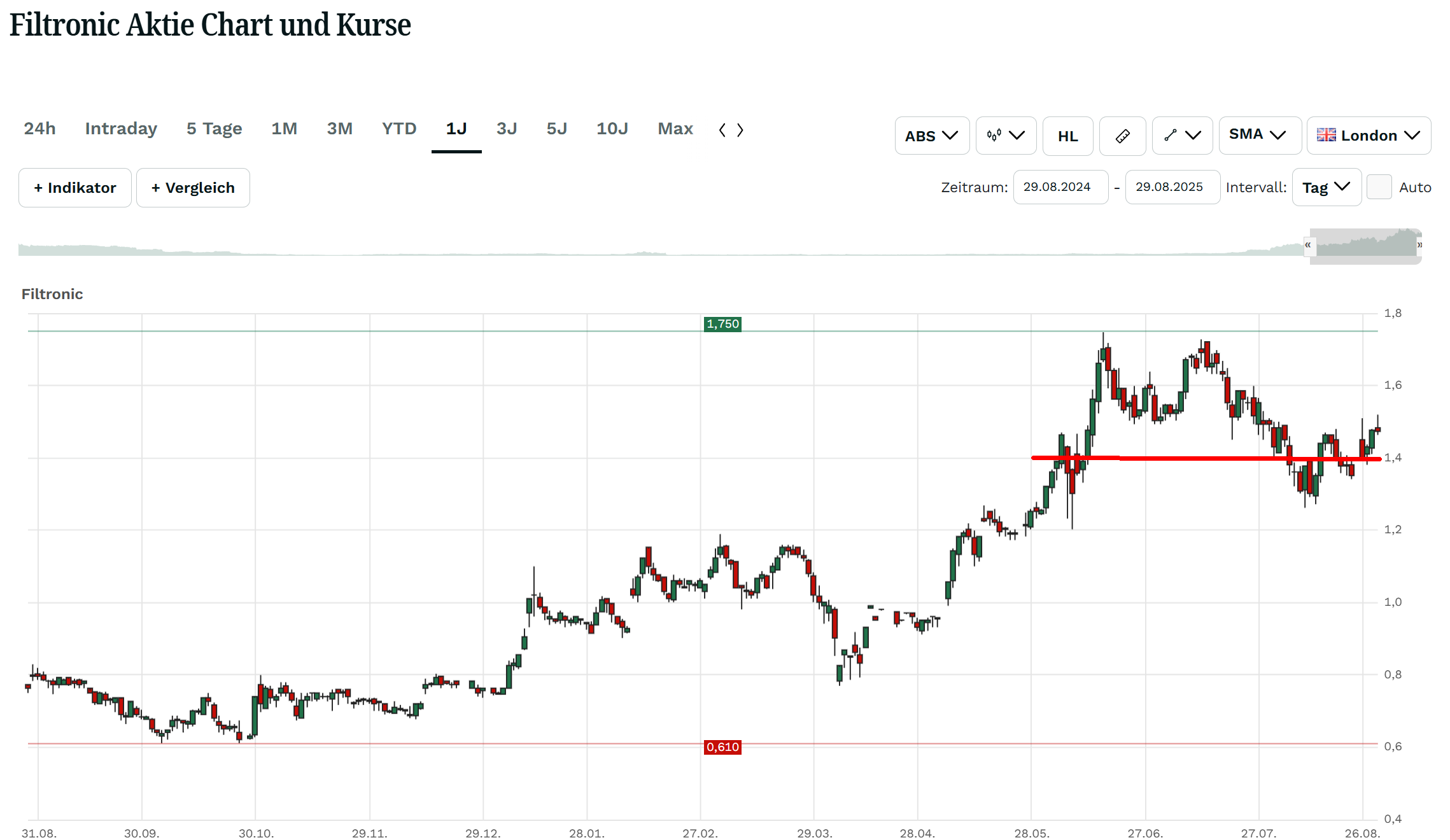Viewport: 1450px width, 840px height.
Task: Select the 1J range tab
Action: click(x=456, y=129)
